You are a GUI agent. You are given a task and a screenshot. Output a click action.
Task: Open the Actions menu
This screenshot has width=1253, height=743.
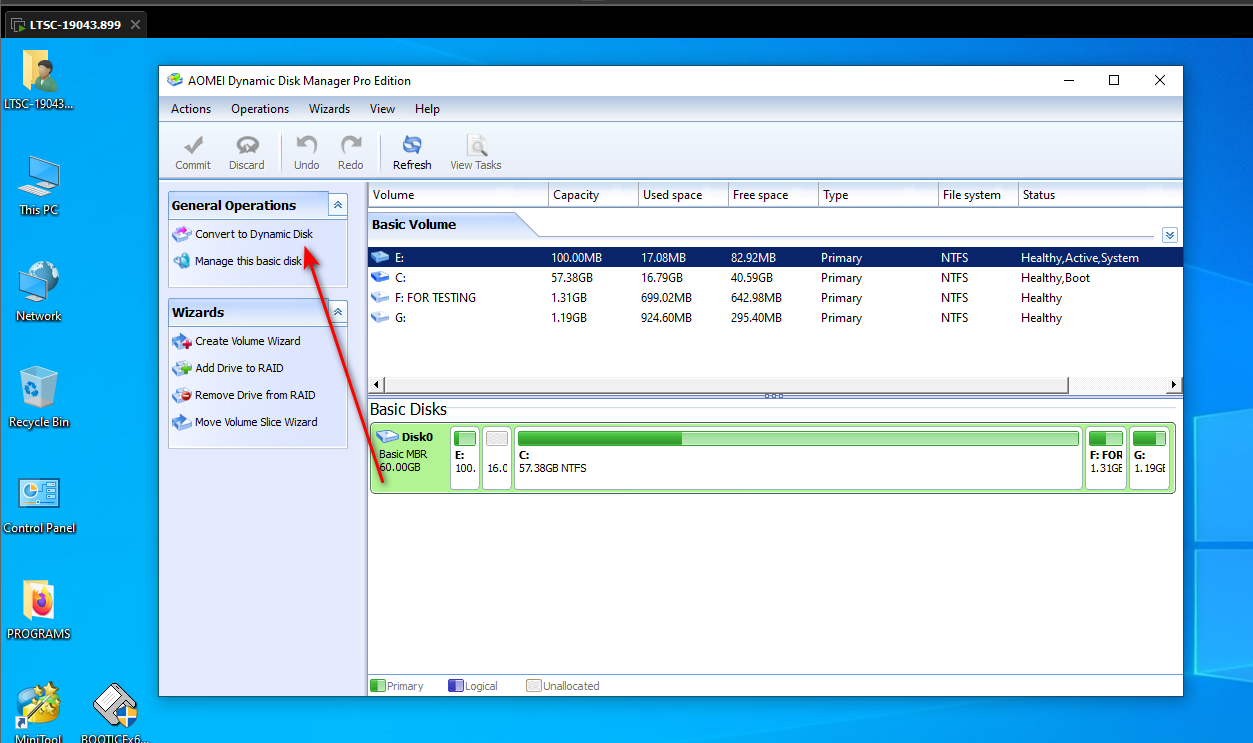pos(191,109)
